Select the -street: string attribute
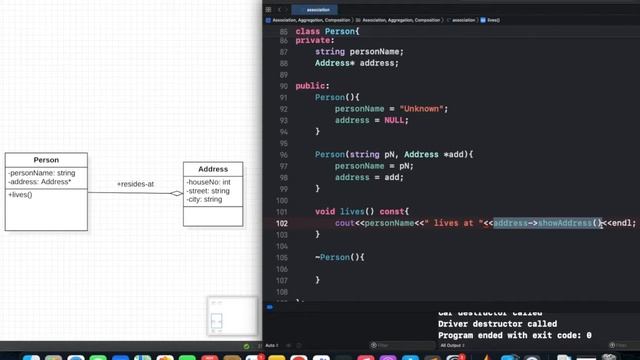 tap(208, 191)
